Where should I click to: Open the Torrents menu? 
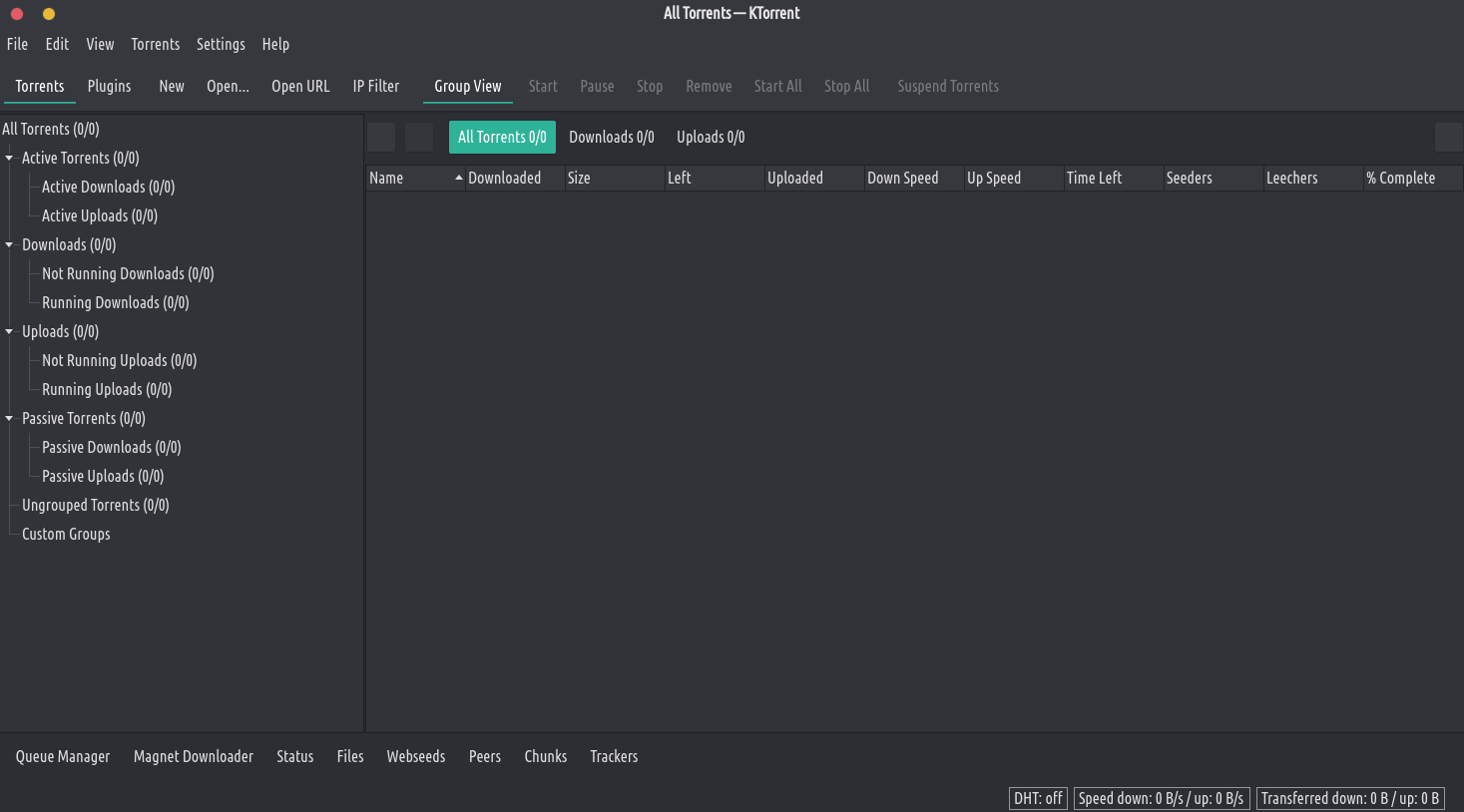pyautogui.click(x=156, y=44)
